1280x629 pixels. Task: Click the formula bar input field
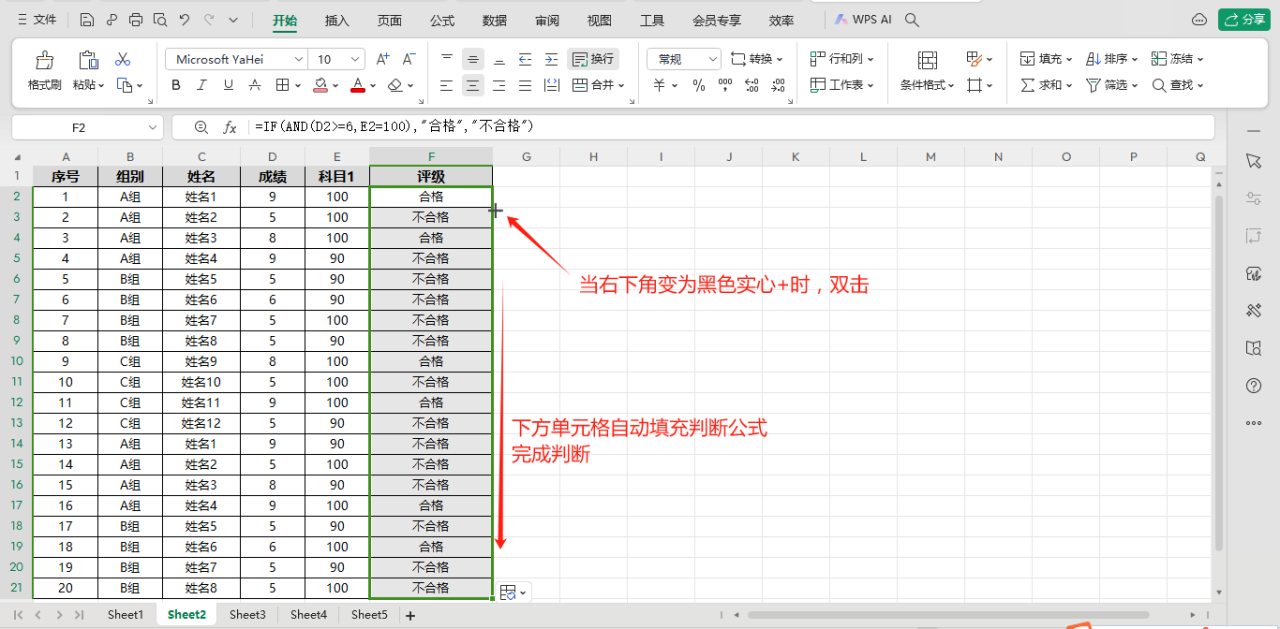[x=730, y=127]
